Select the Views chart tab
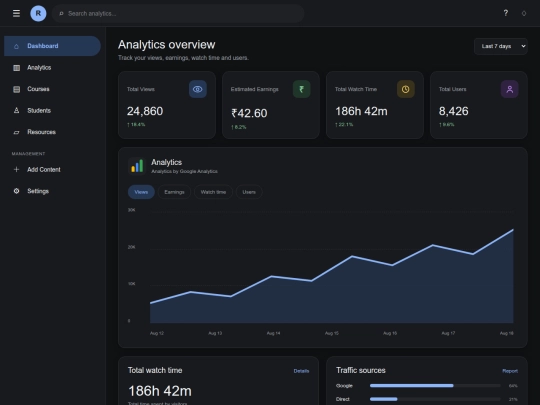This screenshot has width=540, height=405. (141, 192)
